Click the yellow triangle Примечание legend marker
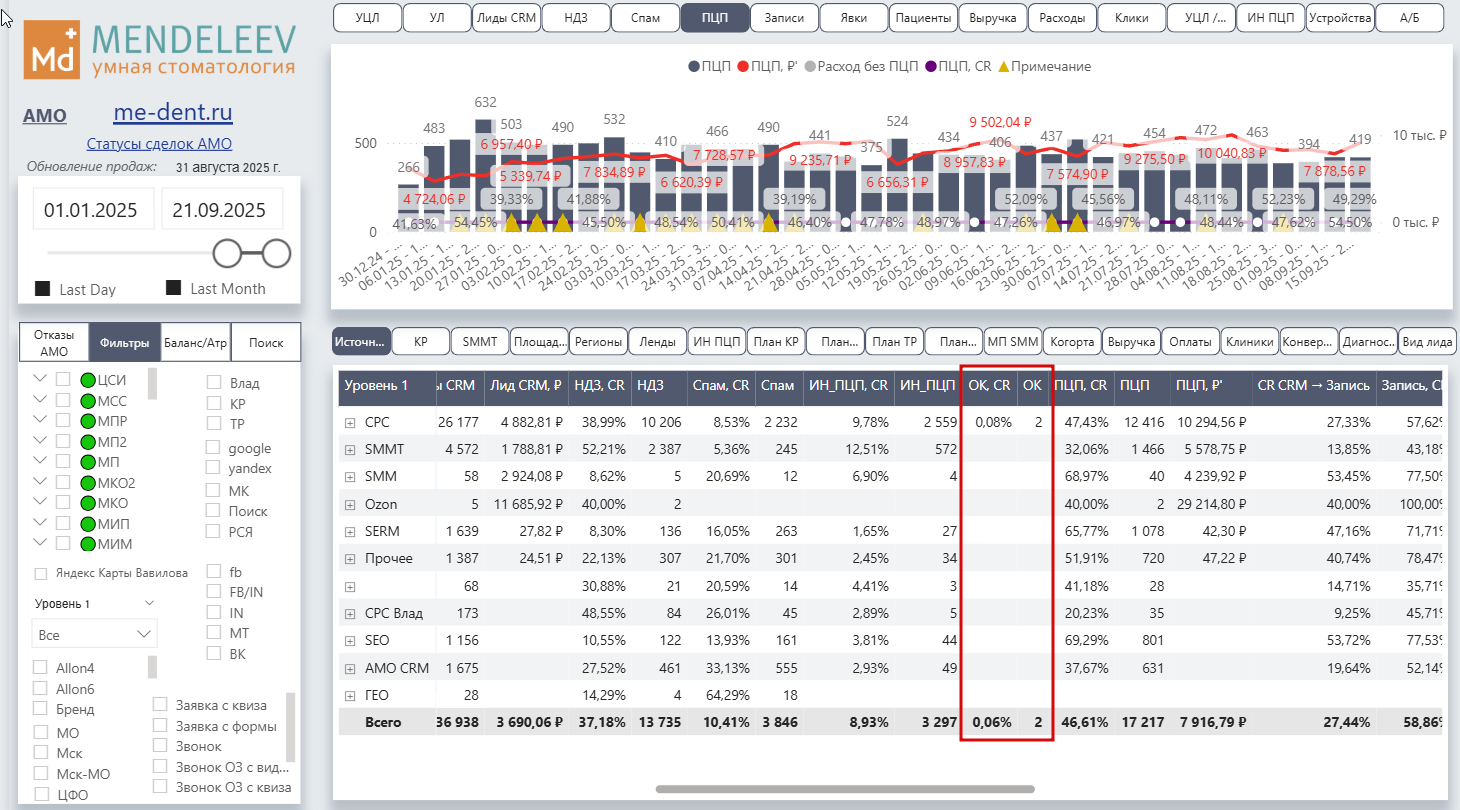Viewport: 1460px width, 810px height. 1003,67
